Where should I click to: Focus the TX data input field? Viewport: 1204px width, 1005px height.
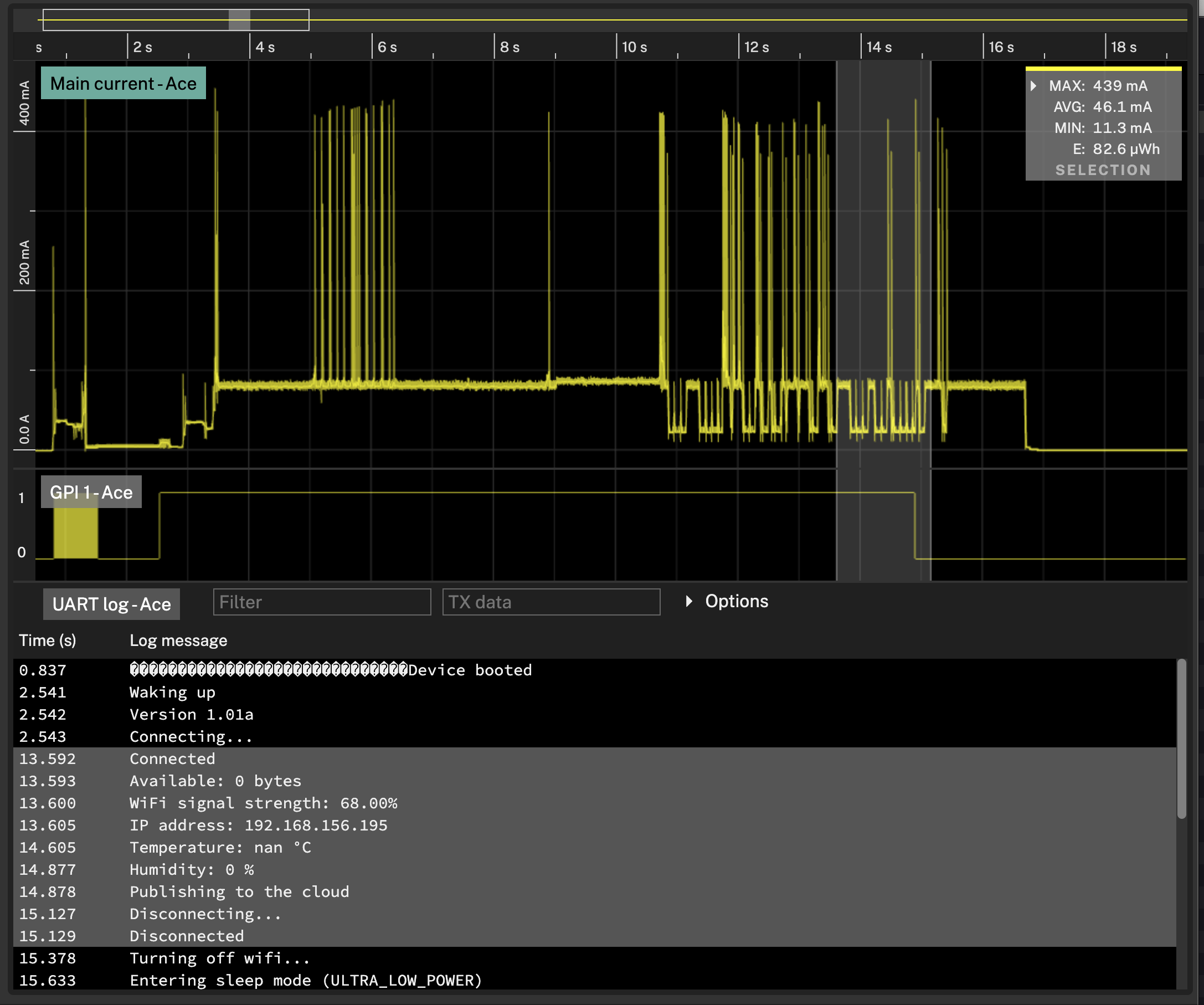click(551, 602)
